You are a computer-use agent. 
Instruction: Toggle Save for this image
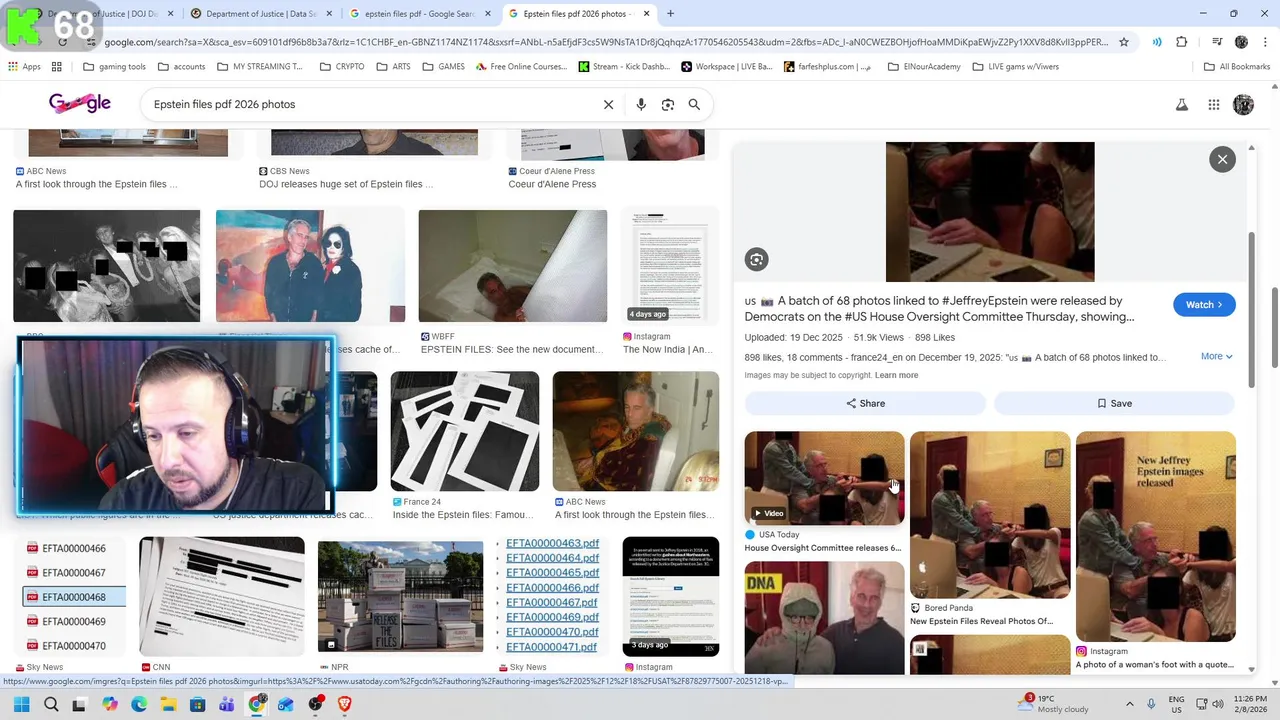pos(1114,403)
